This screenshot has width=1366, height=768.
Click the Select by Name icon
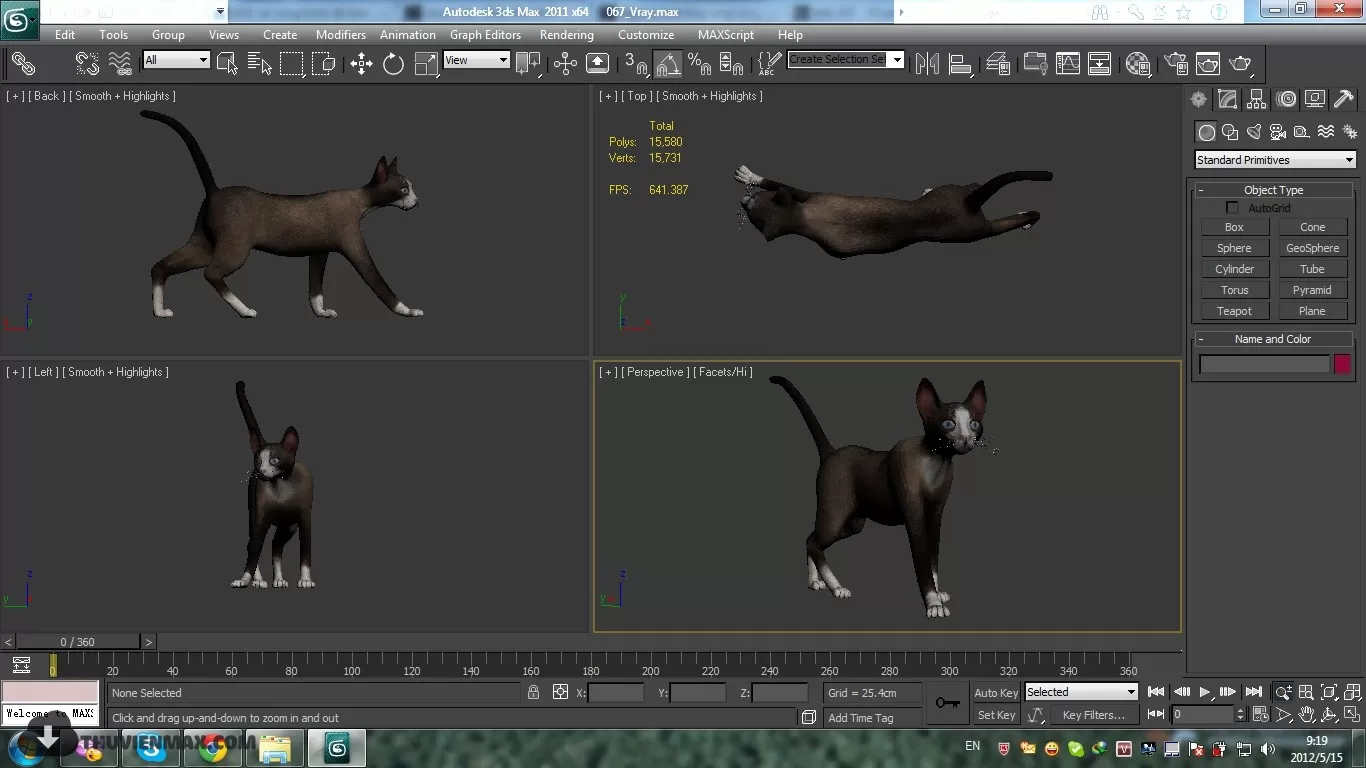click(x=259, y=64)
